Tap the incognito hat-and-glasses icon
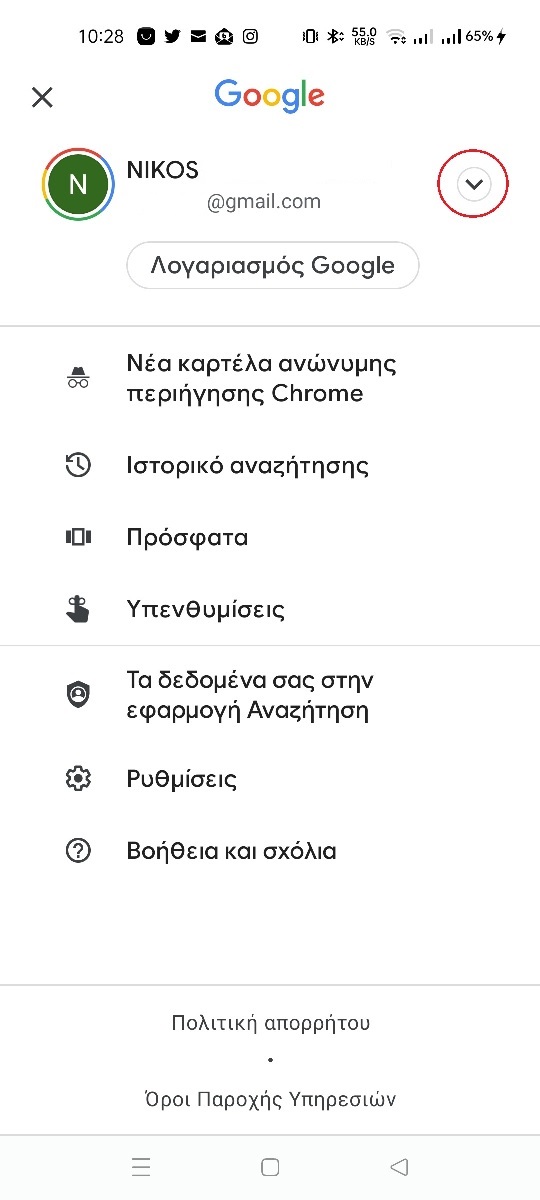The height and width of the screenshot is (1200, 540). tap(78, 378)
